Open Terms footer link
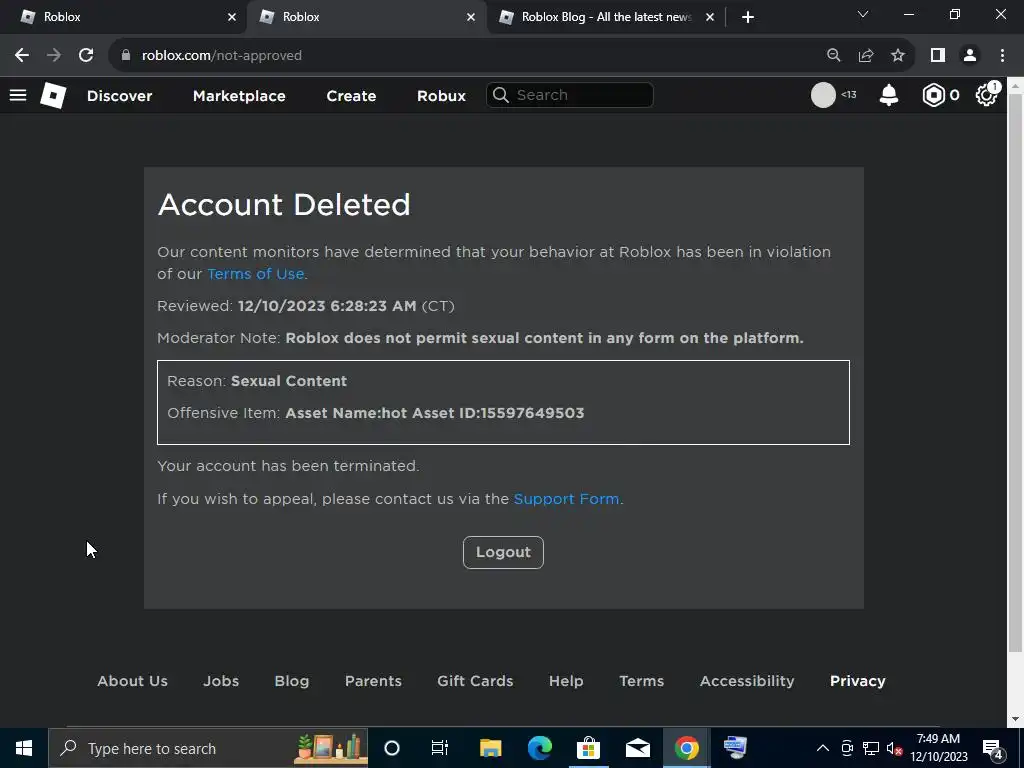Screen dimensions: 1024x768 tap(641, 681)
